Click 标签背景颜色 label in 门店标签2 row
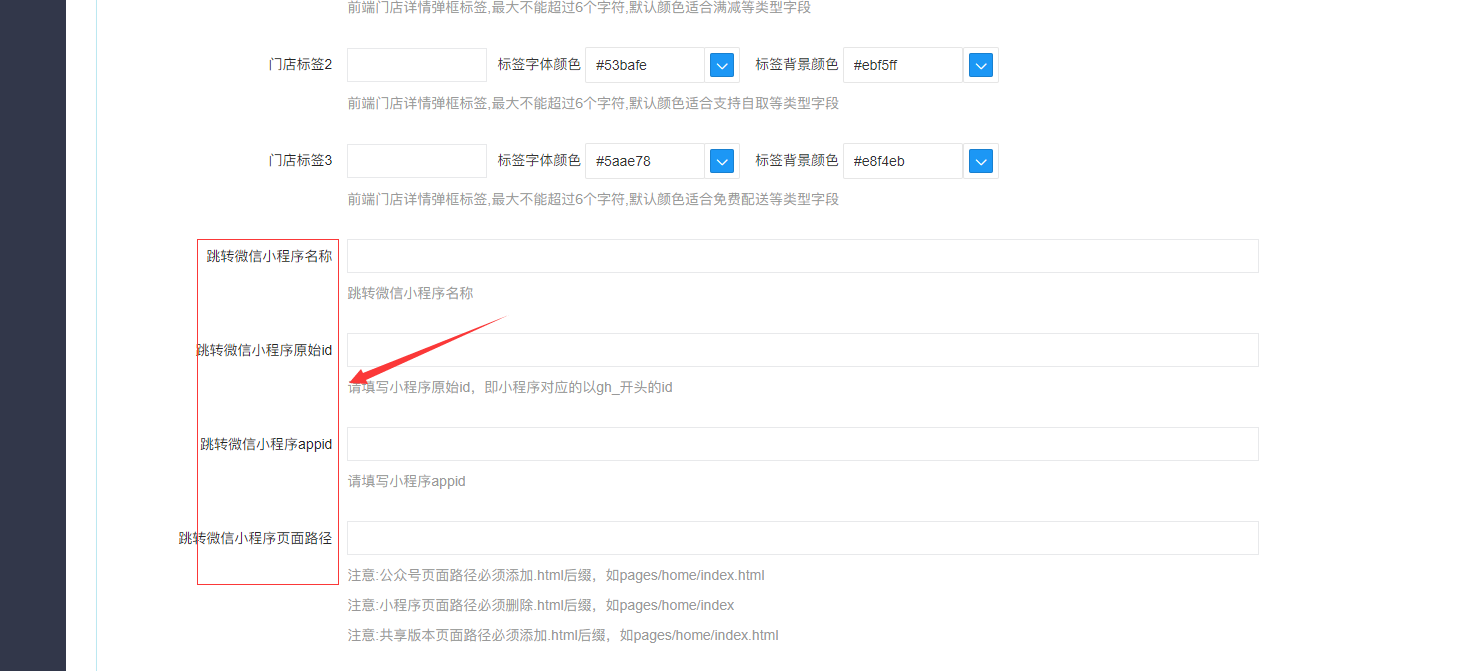 [797, 64]
